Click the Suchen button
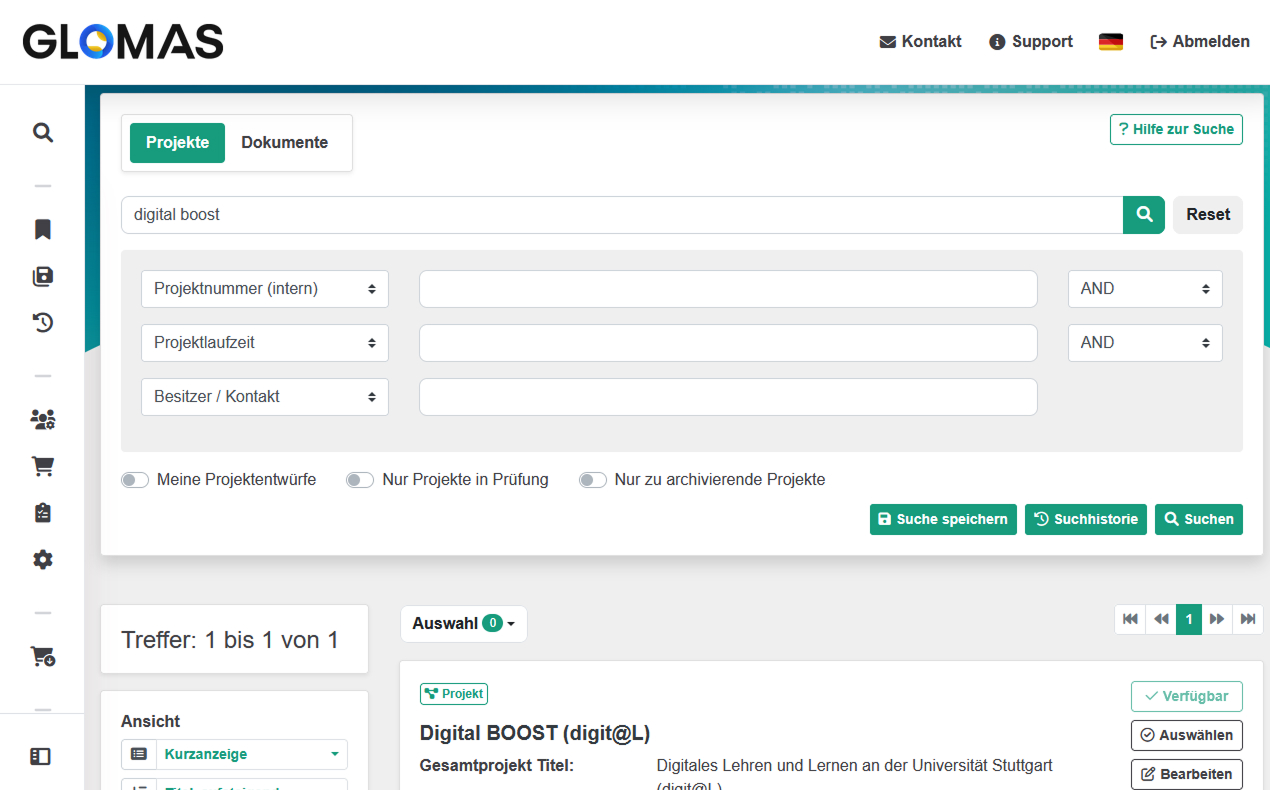The height and width of the screenshot is (790, 1270). point(1199,519)
